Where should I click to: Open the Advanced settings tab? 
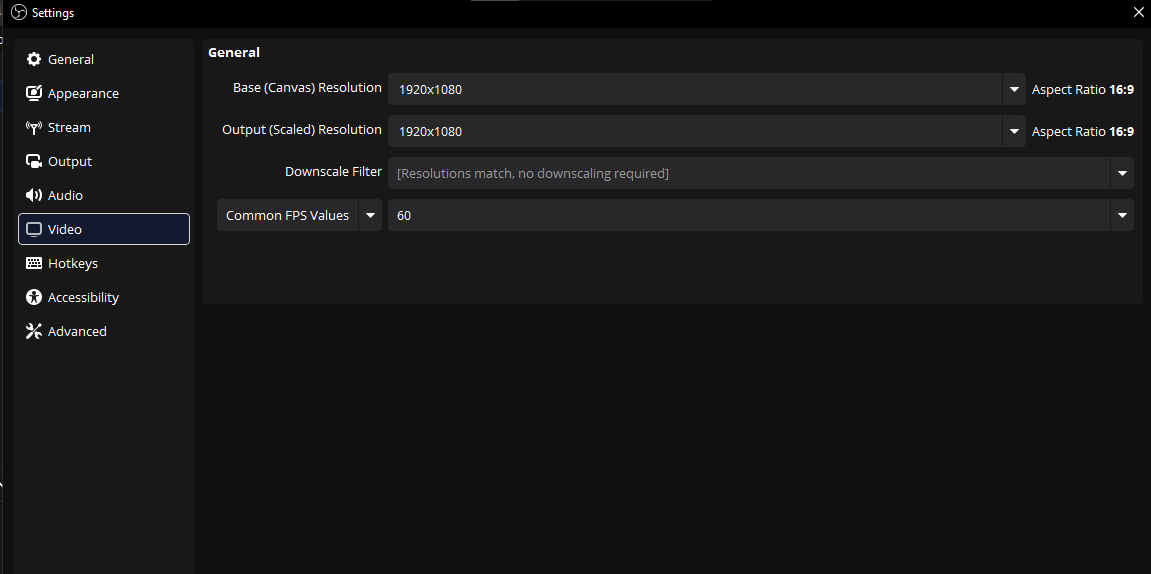pyautogui.click(x=104, y=331)
